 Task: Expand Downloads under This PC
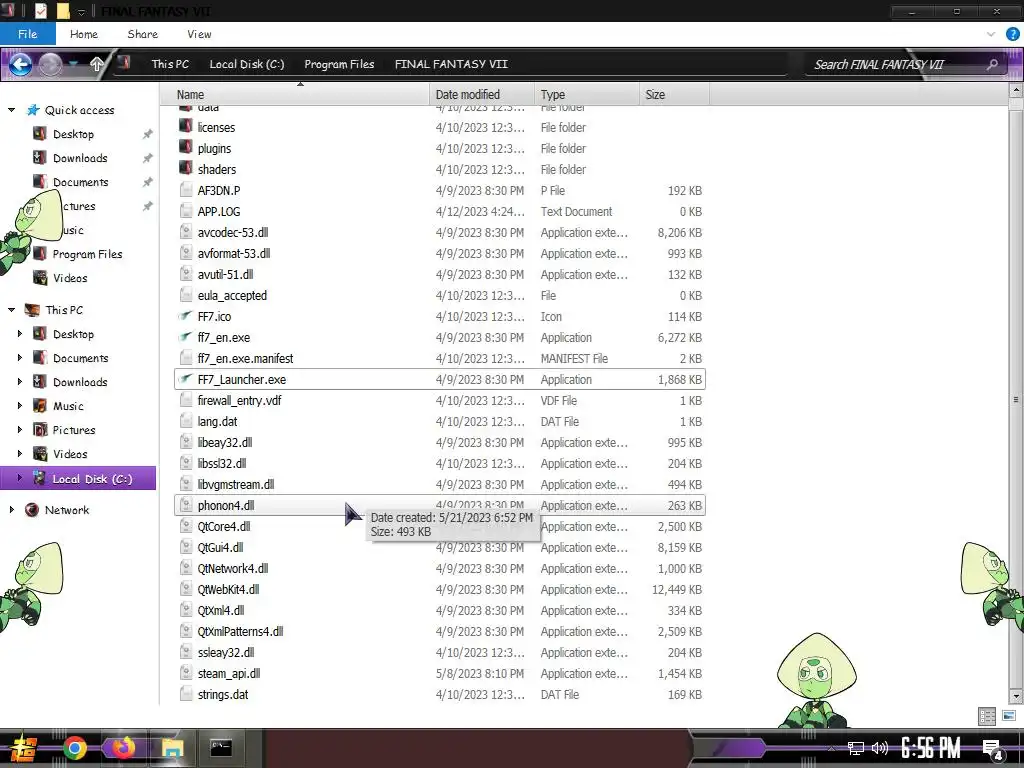20,381
